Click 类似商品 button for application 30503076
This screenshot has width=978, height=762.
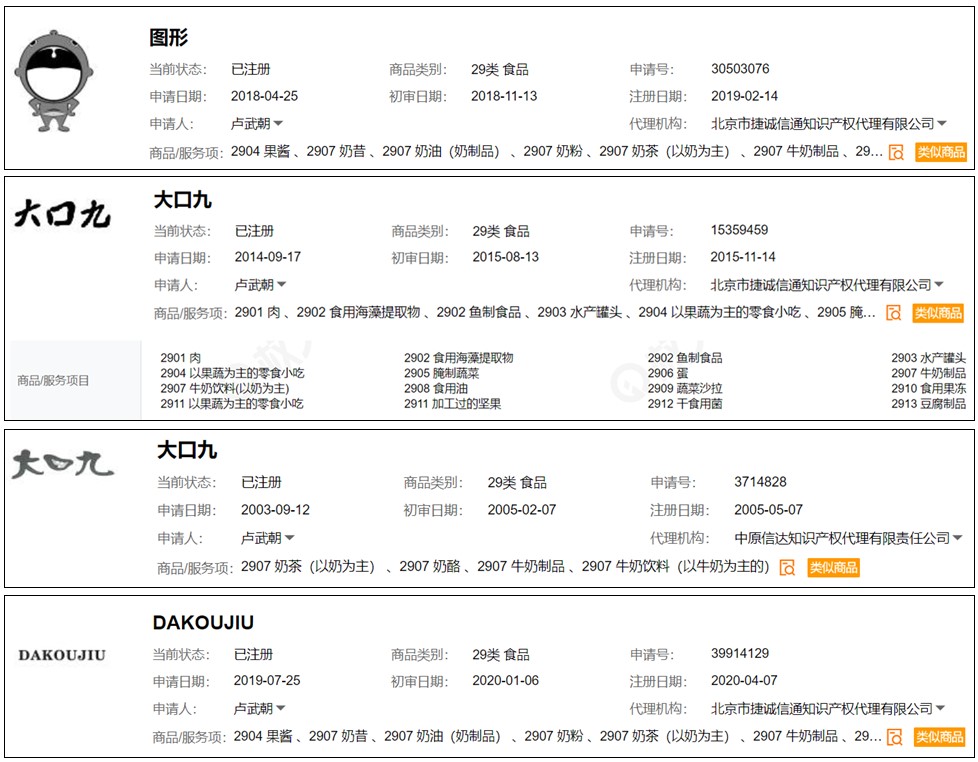tap(941, 152)
